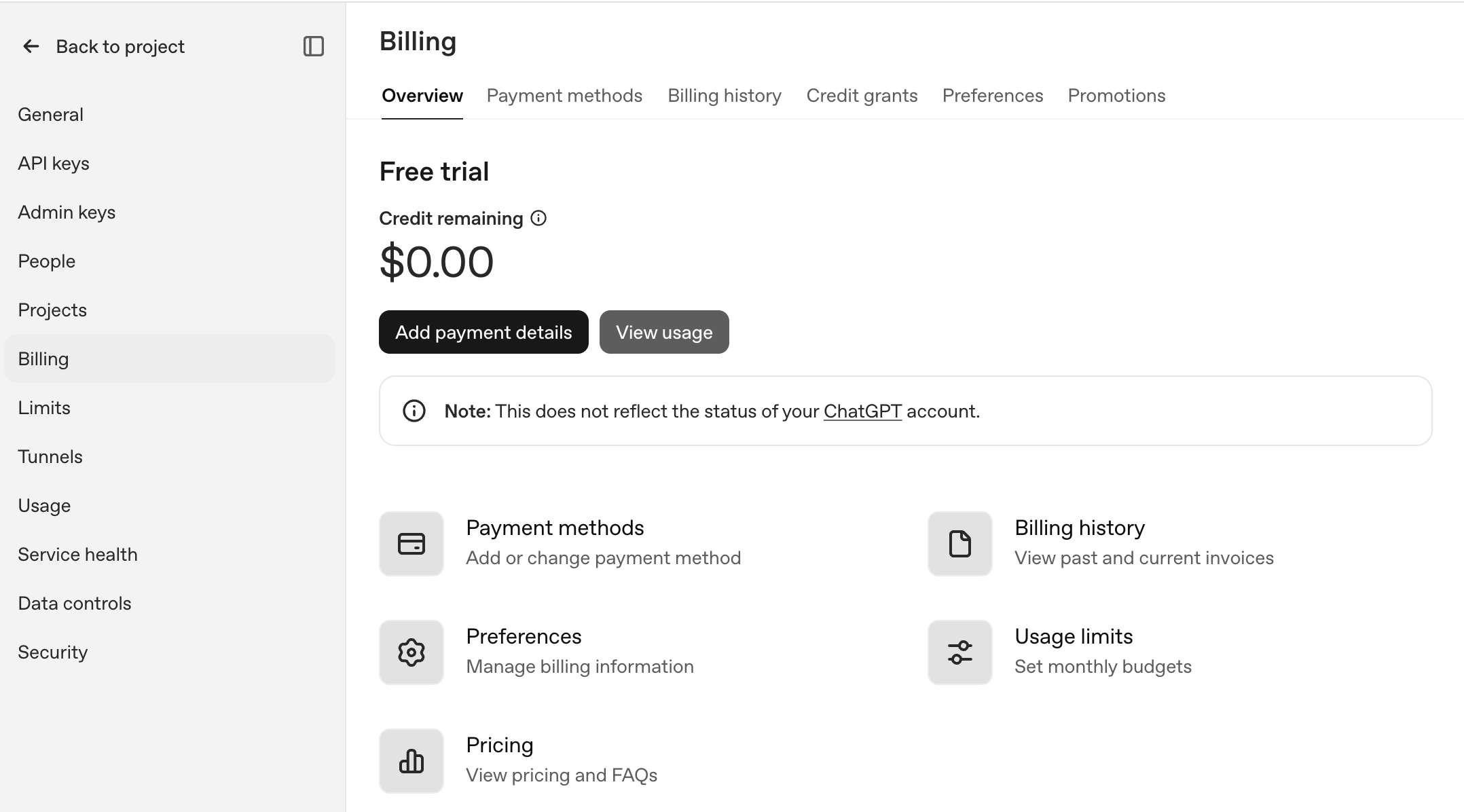The height and width of the screenshot is (812, 1464).
Task: Open the Pricing card title
Action: (x=500, y=745)
